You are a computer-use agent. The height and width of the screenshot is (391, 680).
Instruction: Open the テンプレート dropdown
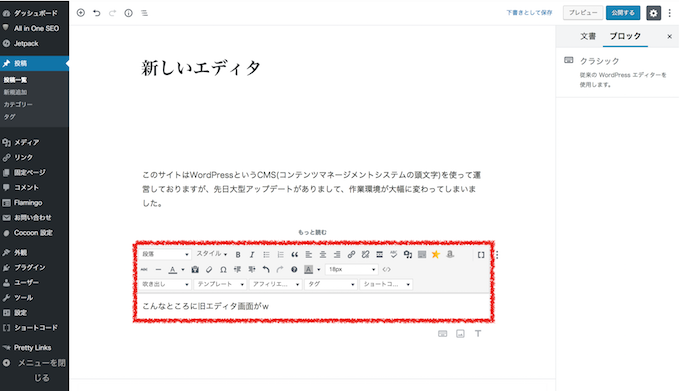(220, 284)
